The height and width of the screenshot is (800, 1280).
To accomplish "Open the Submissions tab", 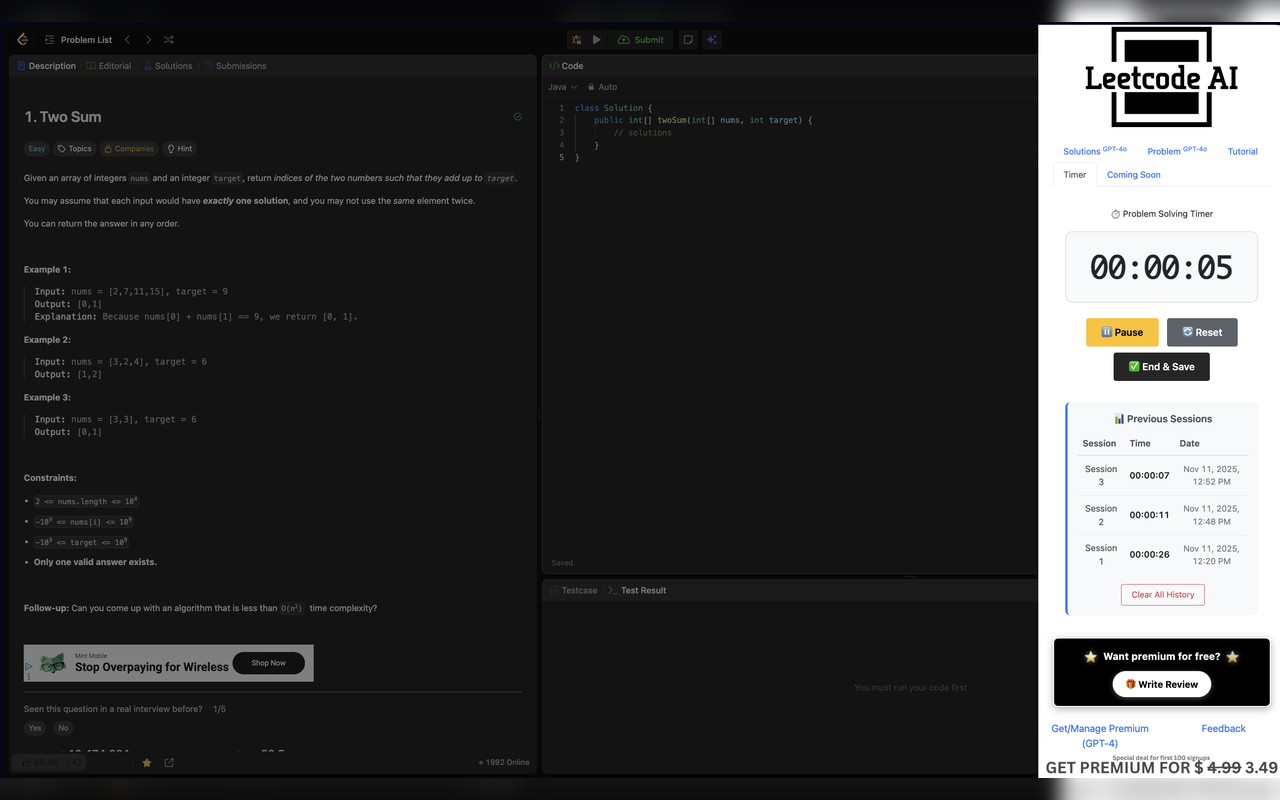I will (235, 66).
